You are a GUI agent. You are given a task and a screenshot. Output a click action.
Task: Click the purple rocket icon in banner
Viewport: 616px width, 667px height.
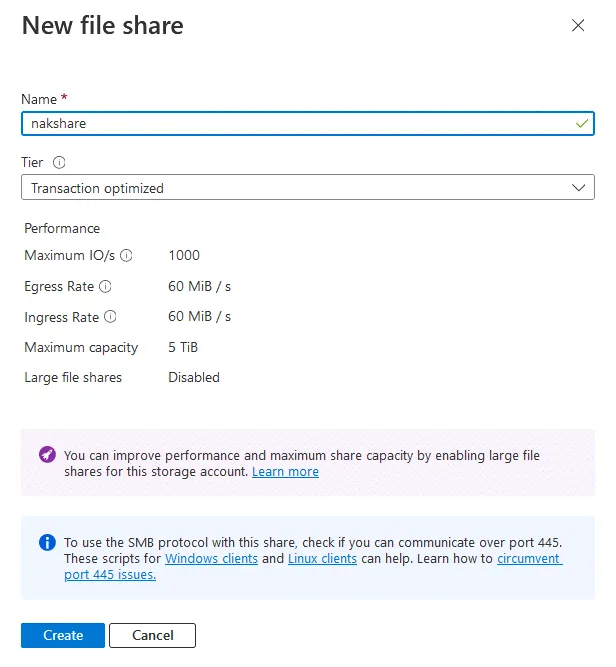[x=47, y=455]
